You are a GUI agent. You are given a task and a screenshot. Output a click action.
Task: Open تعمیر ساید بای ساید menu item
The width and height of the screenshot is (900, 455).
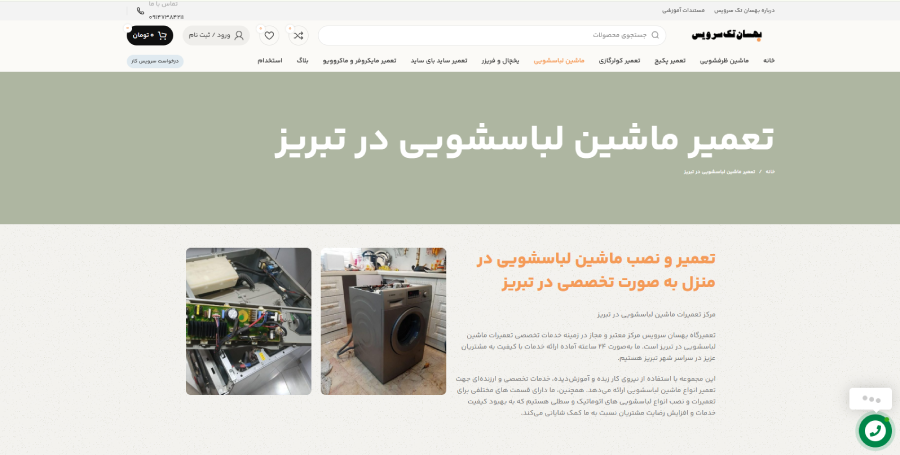439,61
